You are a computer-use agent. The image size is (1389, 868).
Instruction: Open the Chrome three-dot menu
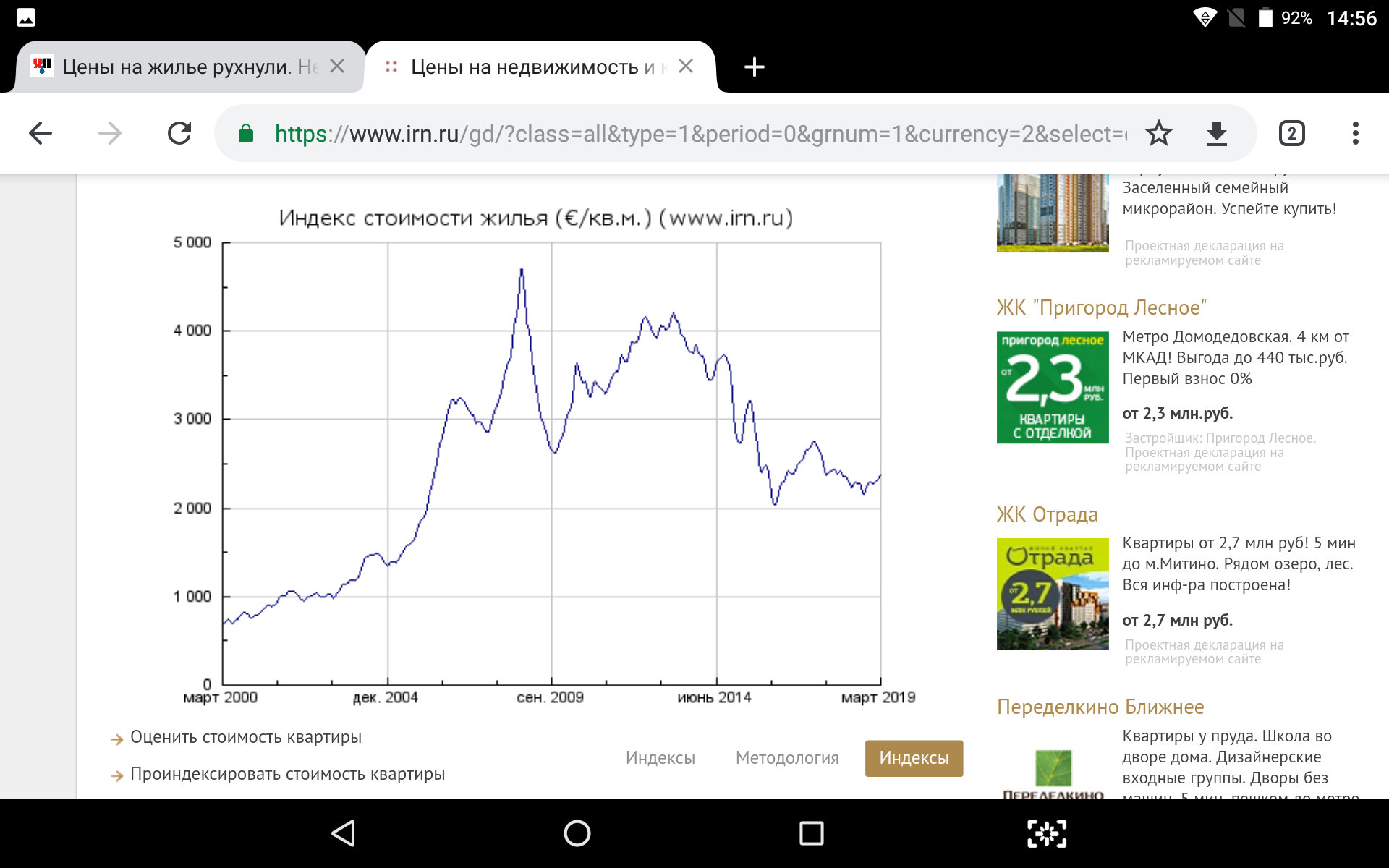(1356, 133)
